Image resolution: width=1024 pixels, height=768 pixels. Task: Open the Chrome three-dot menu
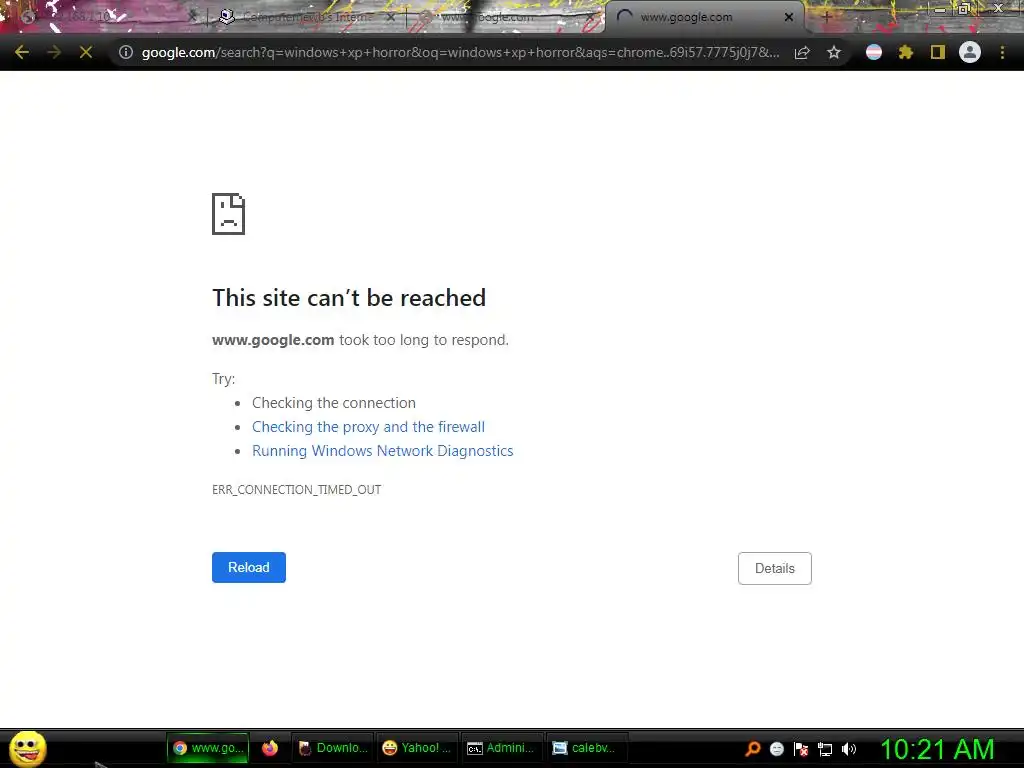pyautogui.click(x=1002, y=52)
